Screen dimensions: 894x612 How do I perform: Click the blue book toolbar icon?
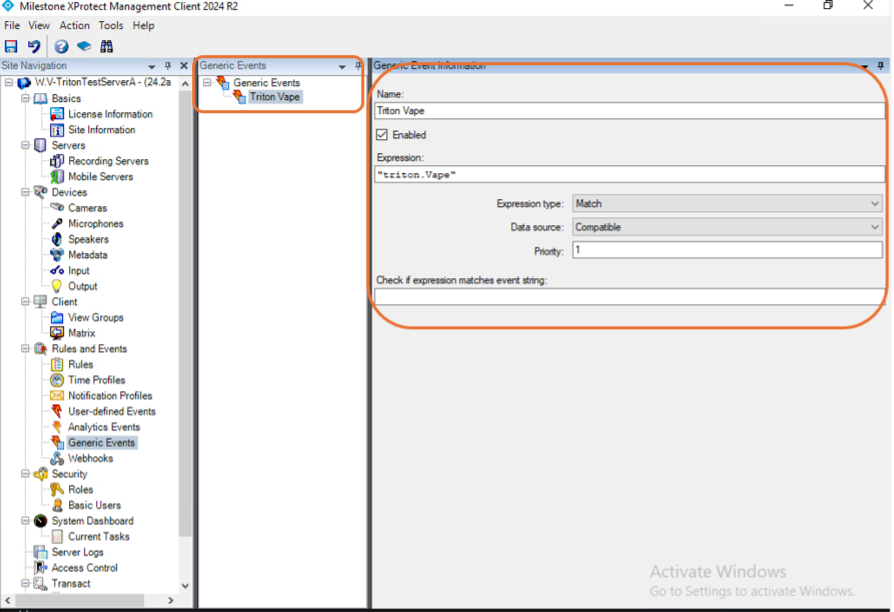(84, 46)
